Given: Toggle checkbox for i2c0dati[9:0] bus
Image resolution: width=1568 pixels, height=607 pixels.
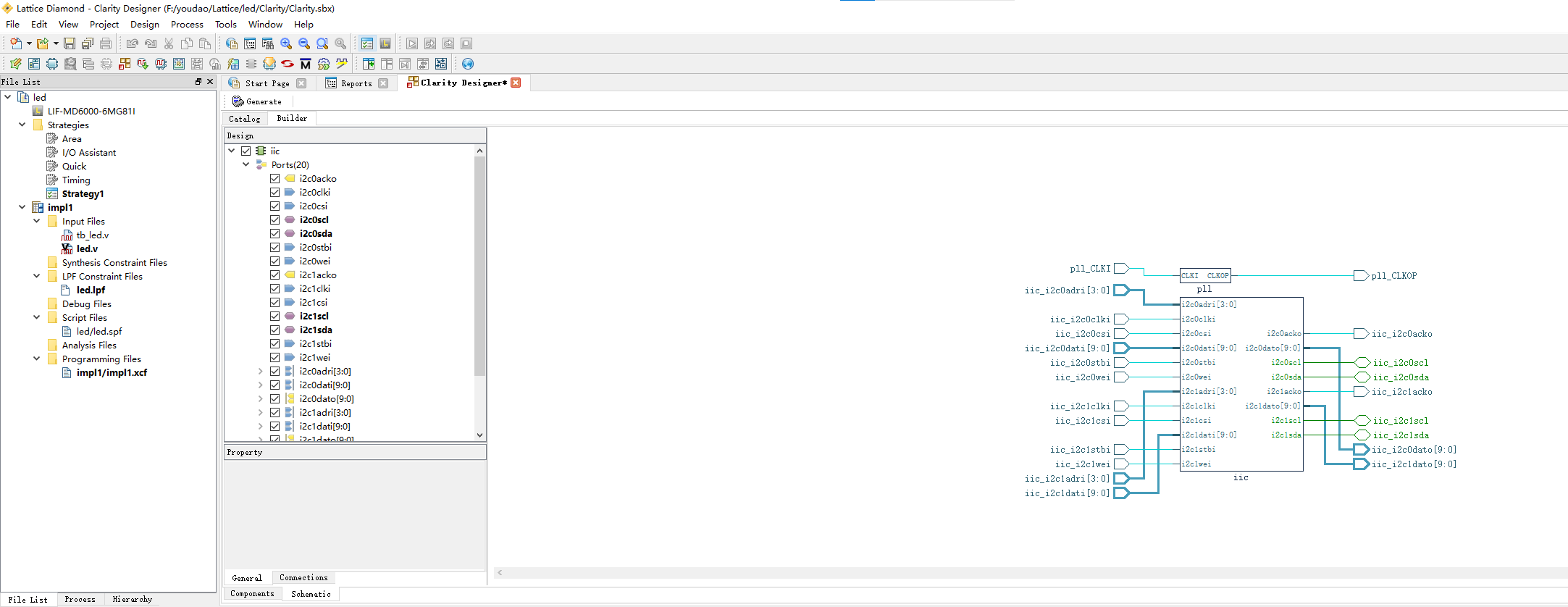Looking at the screenshot, I should pos(275,385).
